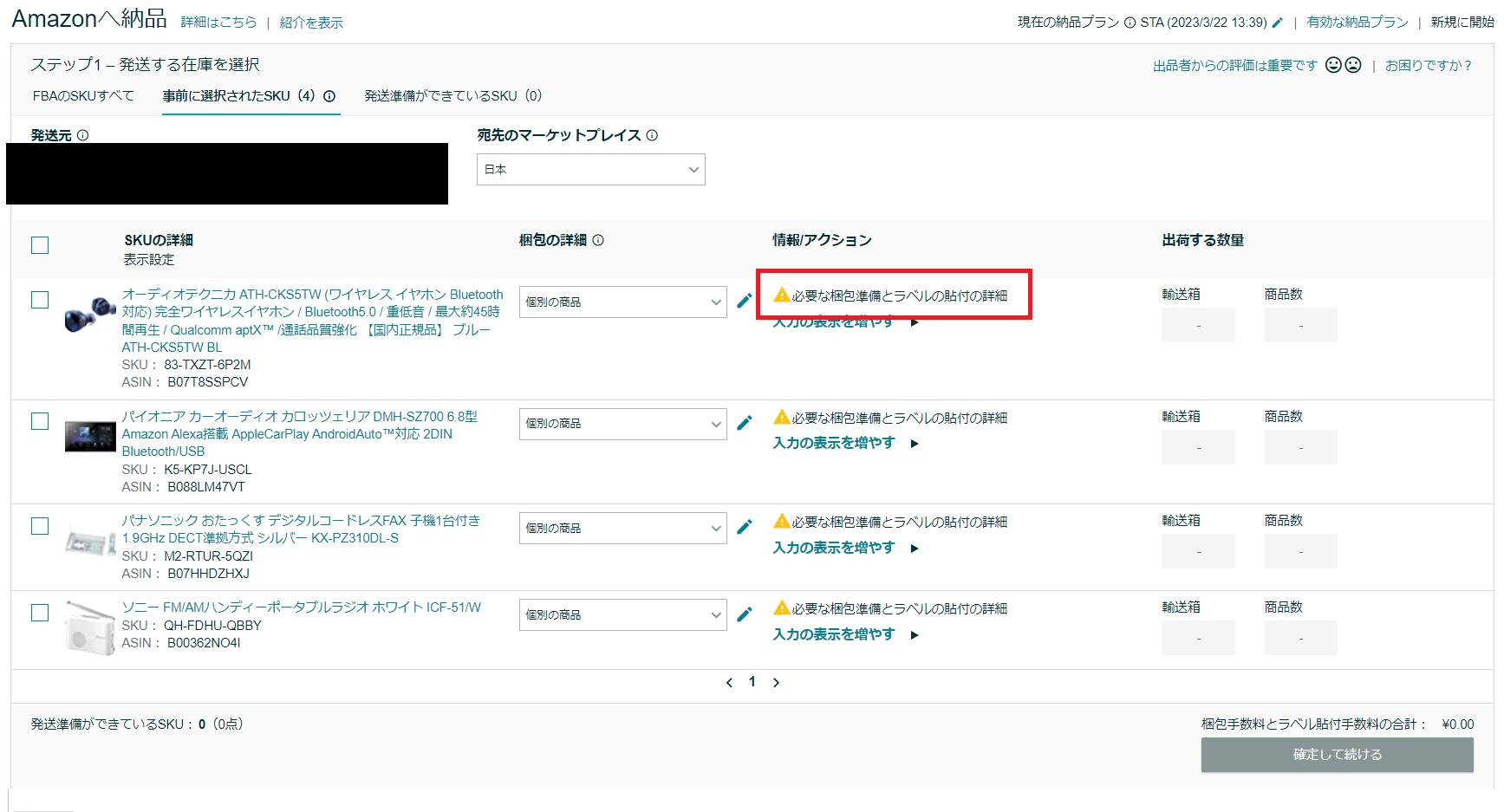1504x812 pixels.
Task: Click 輸送箱 field for KX-PZ310DL-S row
Action: point(1198,552)
